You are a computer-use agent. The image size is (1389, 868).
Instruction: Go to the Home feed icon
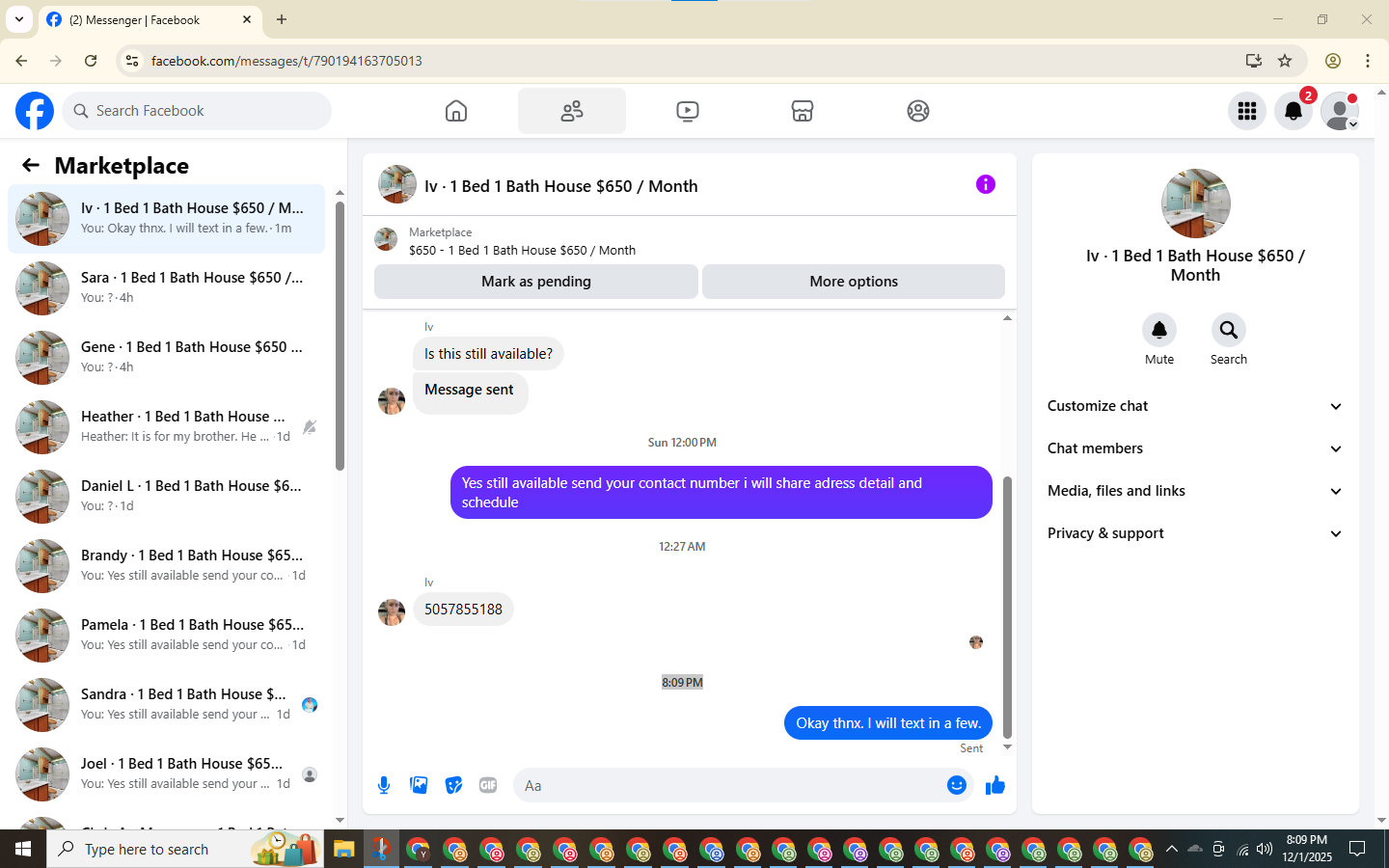[456, 111]
